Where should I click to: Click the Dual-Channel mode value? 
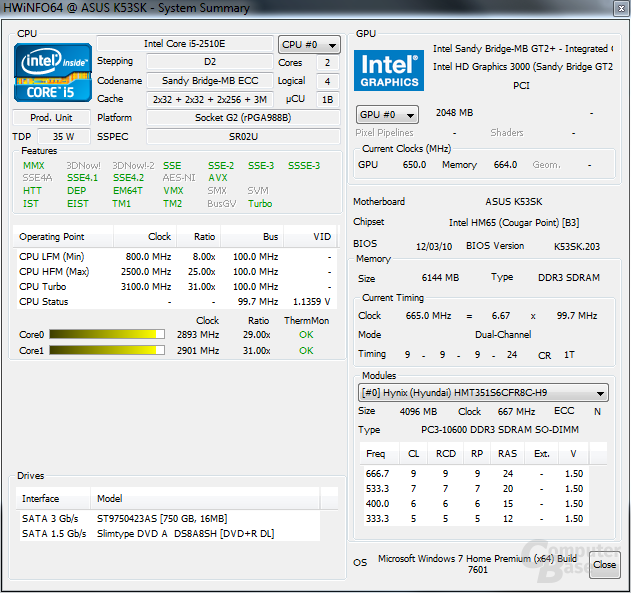pos(503,335)
